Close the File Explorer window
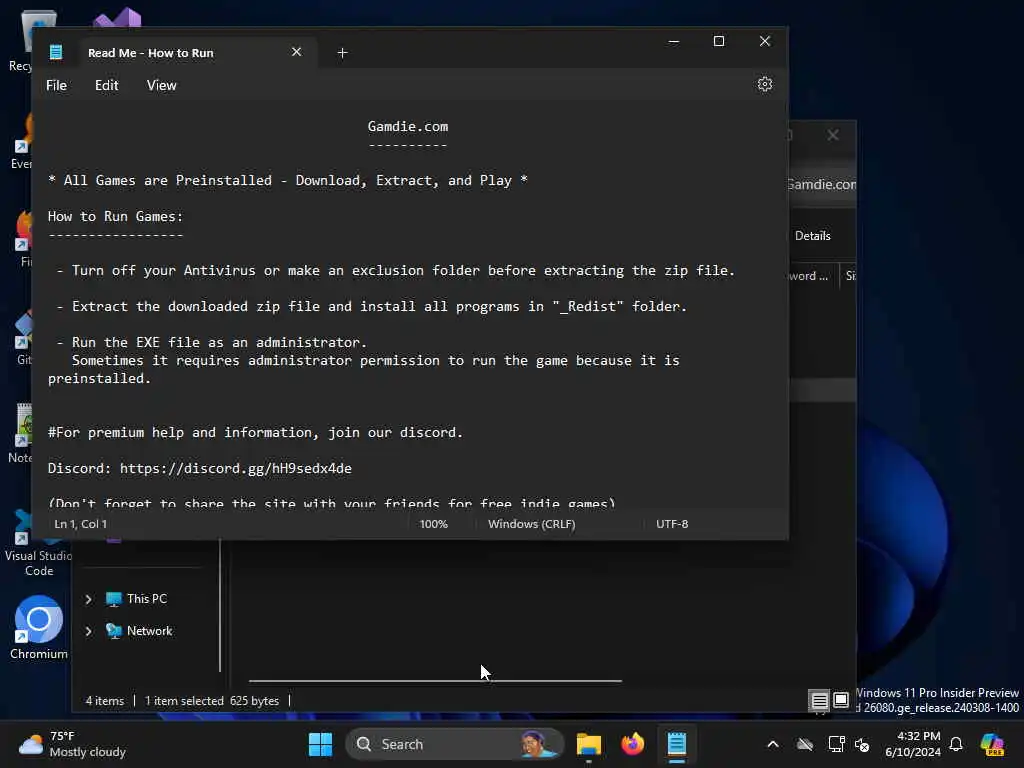The width and height of the screenshot is (1024, 768). point(833,135)
